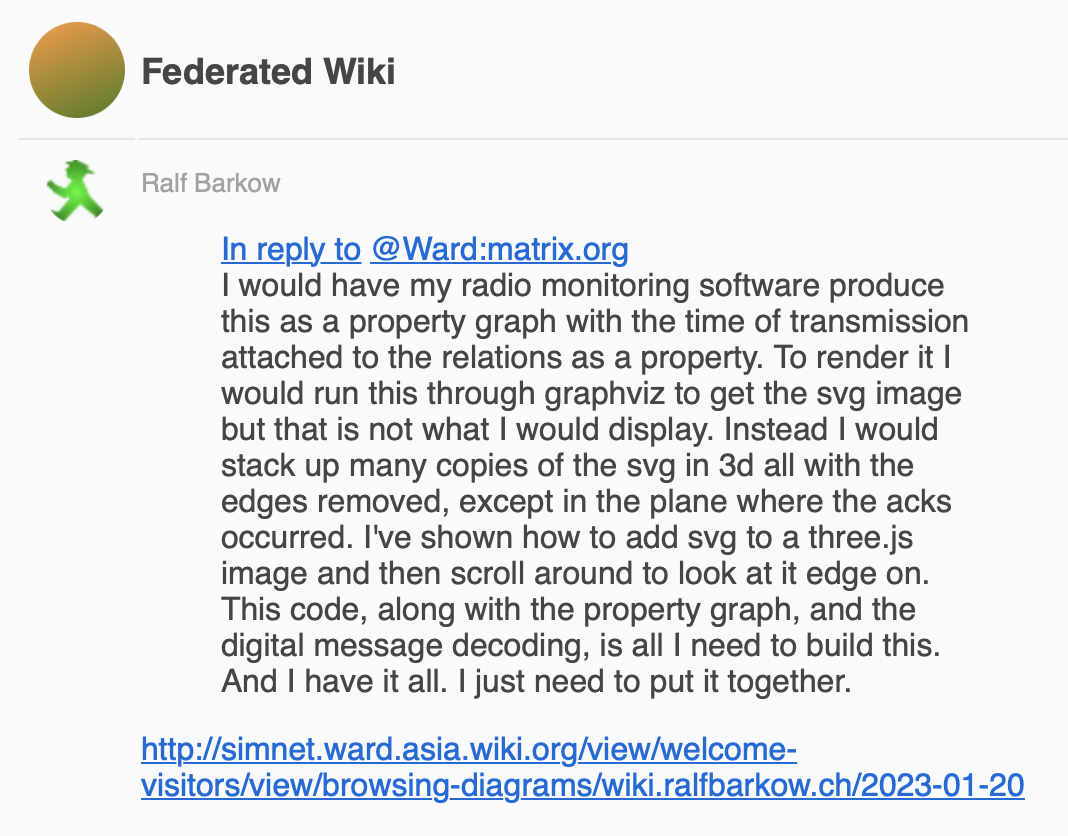The image size is (1068, 836).
Task: Click the line beginning "but that is not"
Action: point(580,429)
